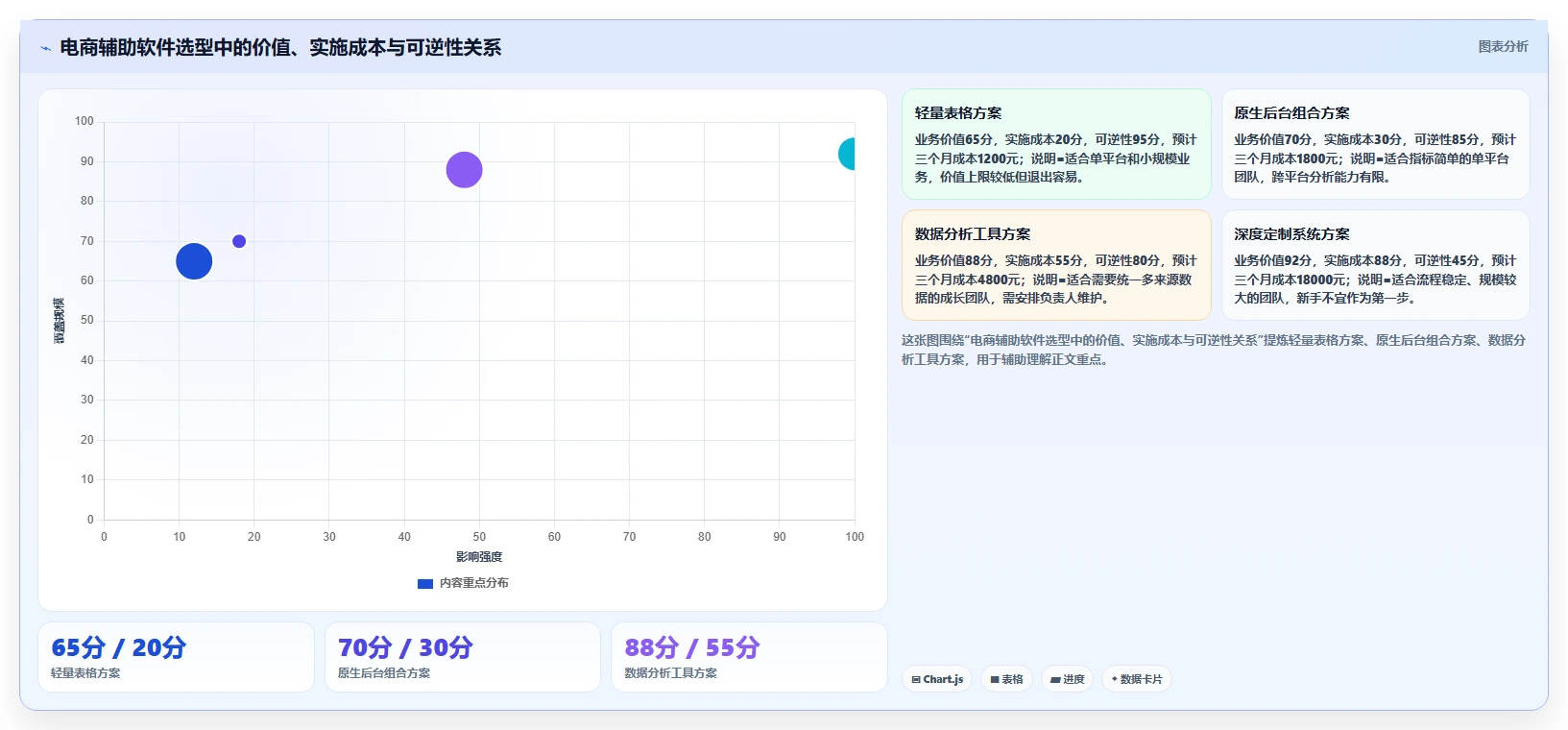Click the 进度 tag
The width and height of the screenshot is (1568, 730).
(1067, 679)
